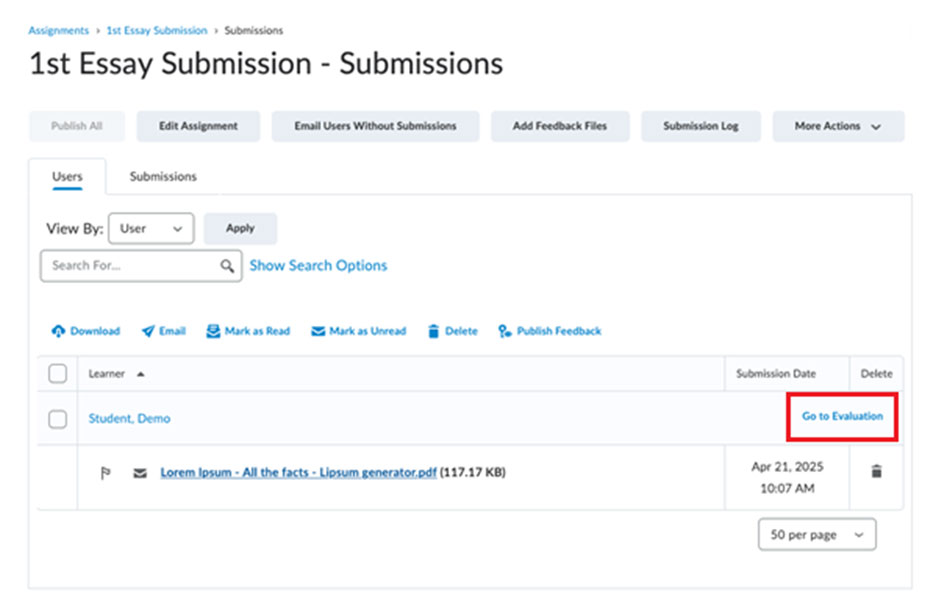Open the 50 per page dropdown

pos(816,534)
